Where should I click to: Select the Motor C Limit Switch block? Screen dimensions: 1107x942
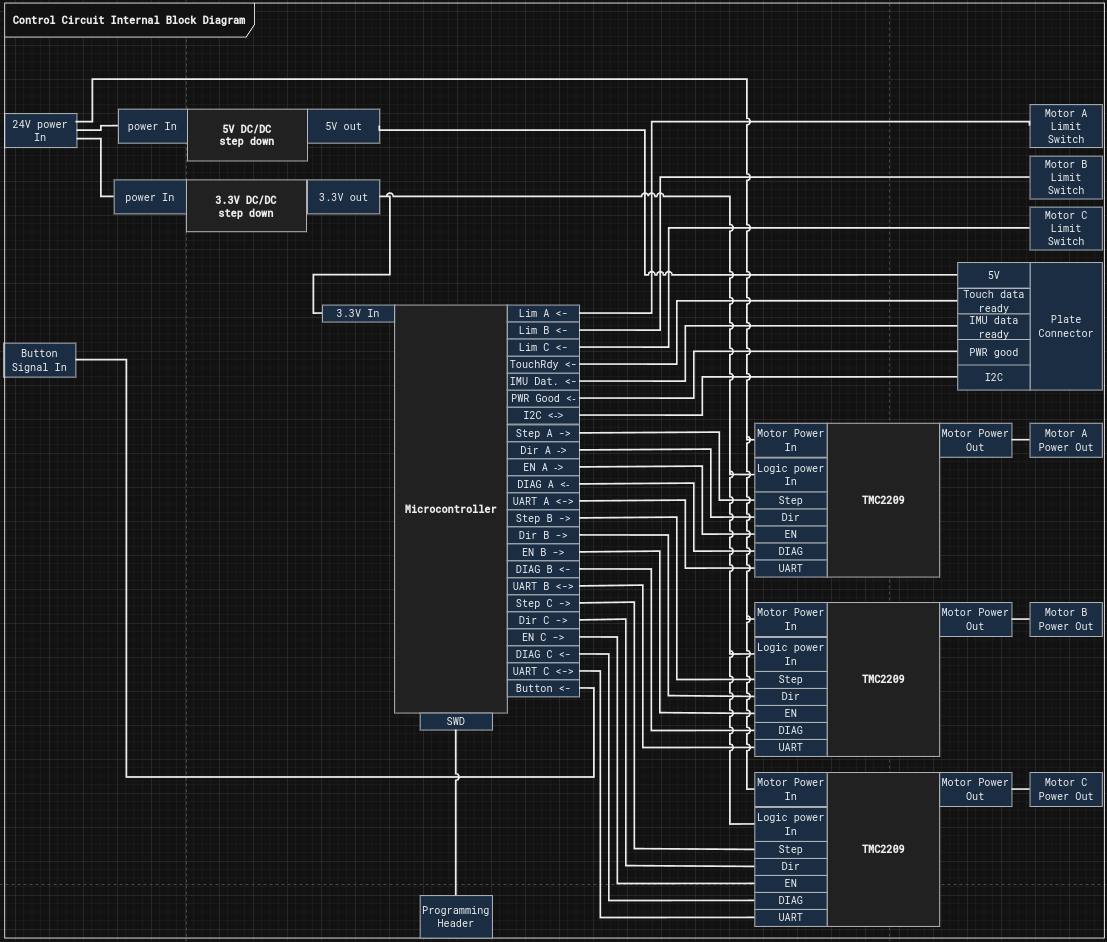pyautogui.click(x=1065, y=228)
